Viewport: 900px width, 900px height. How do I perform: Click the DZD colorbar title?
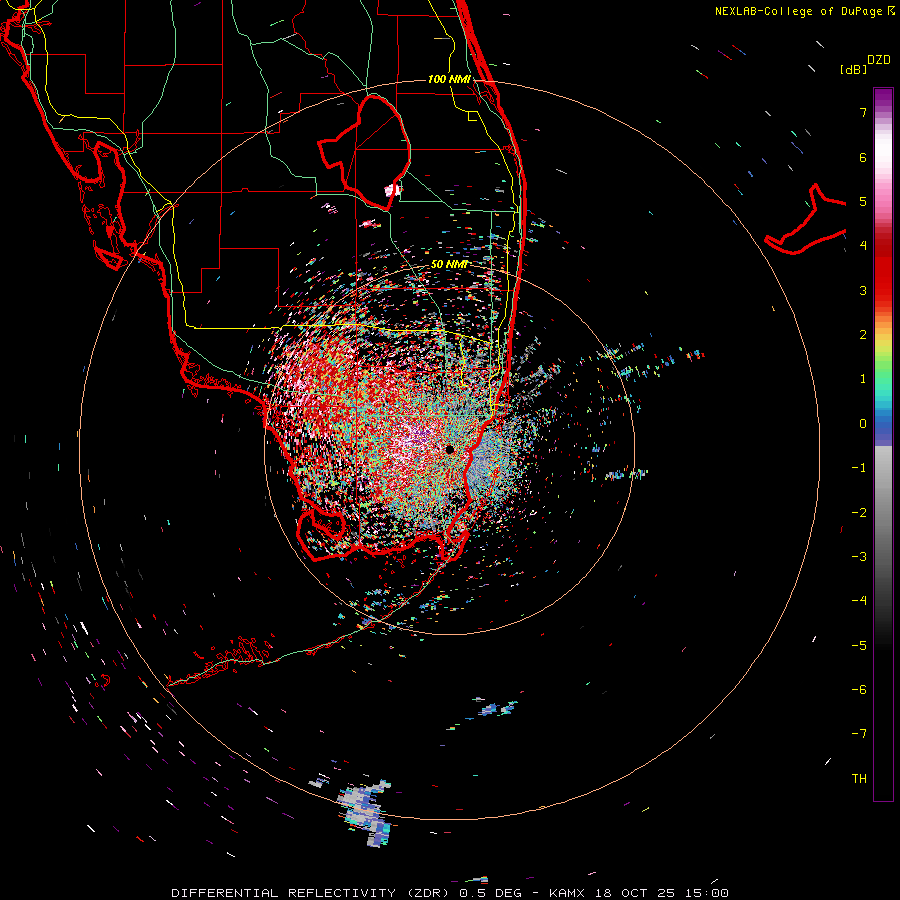[x=879, y=60]
